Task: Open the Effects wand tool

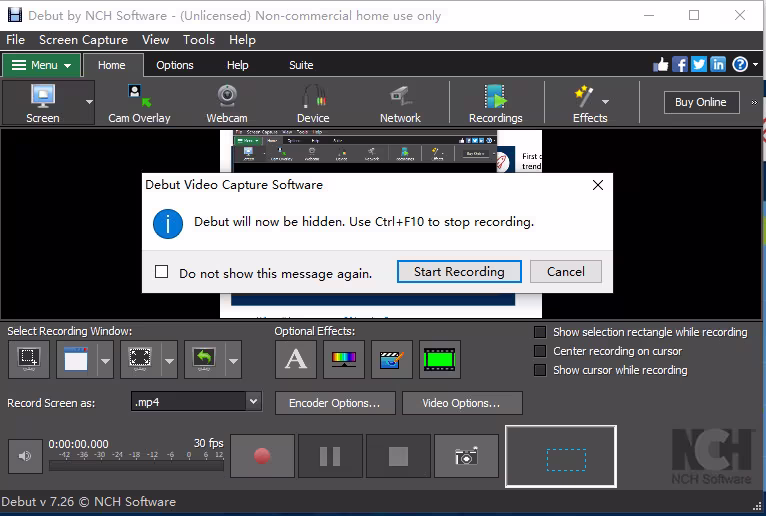Action: (x=584, y=103)
